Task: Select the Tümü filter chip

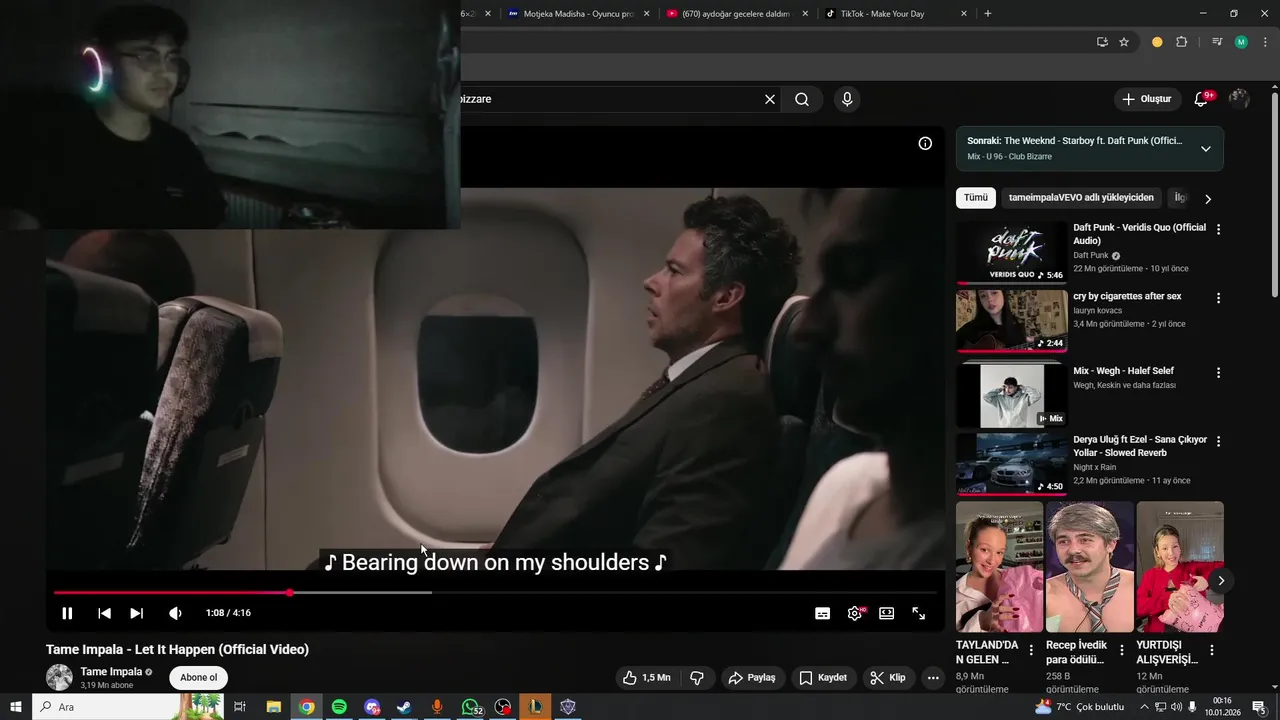Action: click(975, 198)
